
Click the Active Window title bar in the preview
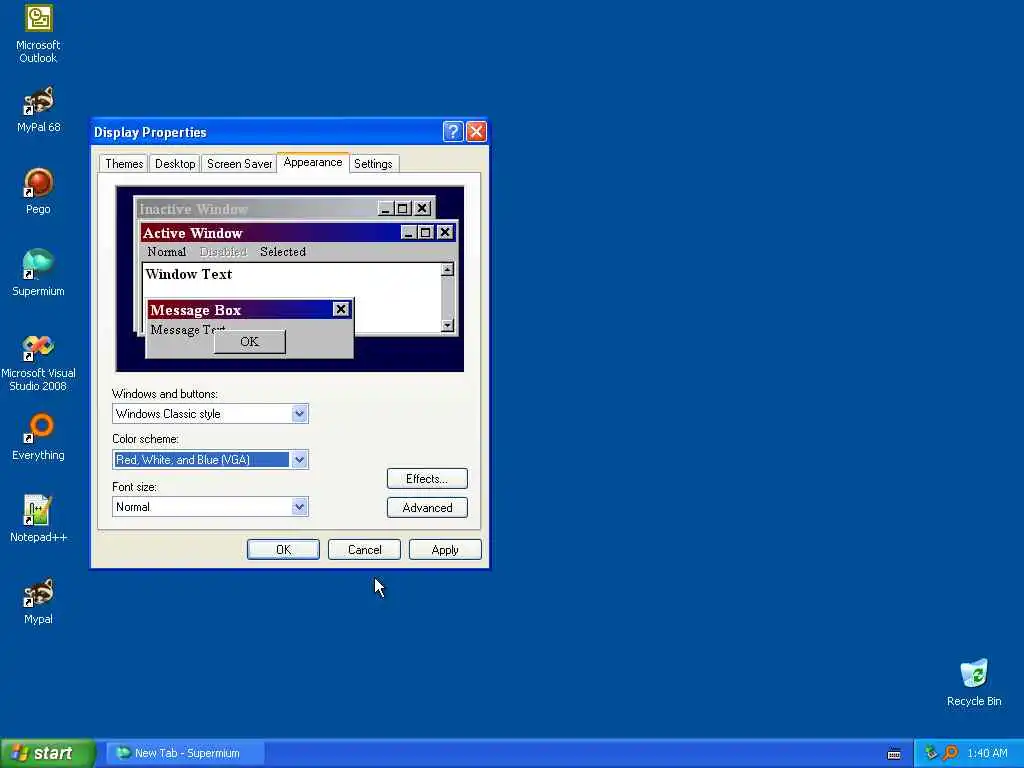(298, 232)
